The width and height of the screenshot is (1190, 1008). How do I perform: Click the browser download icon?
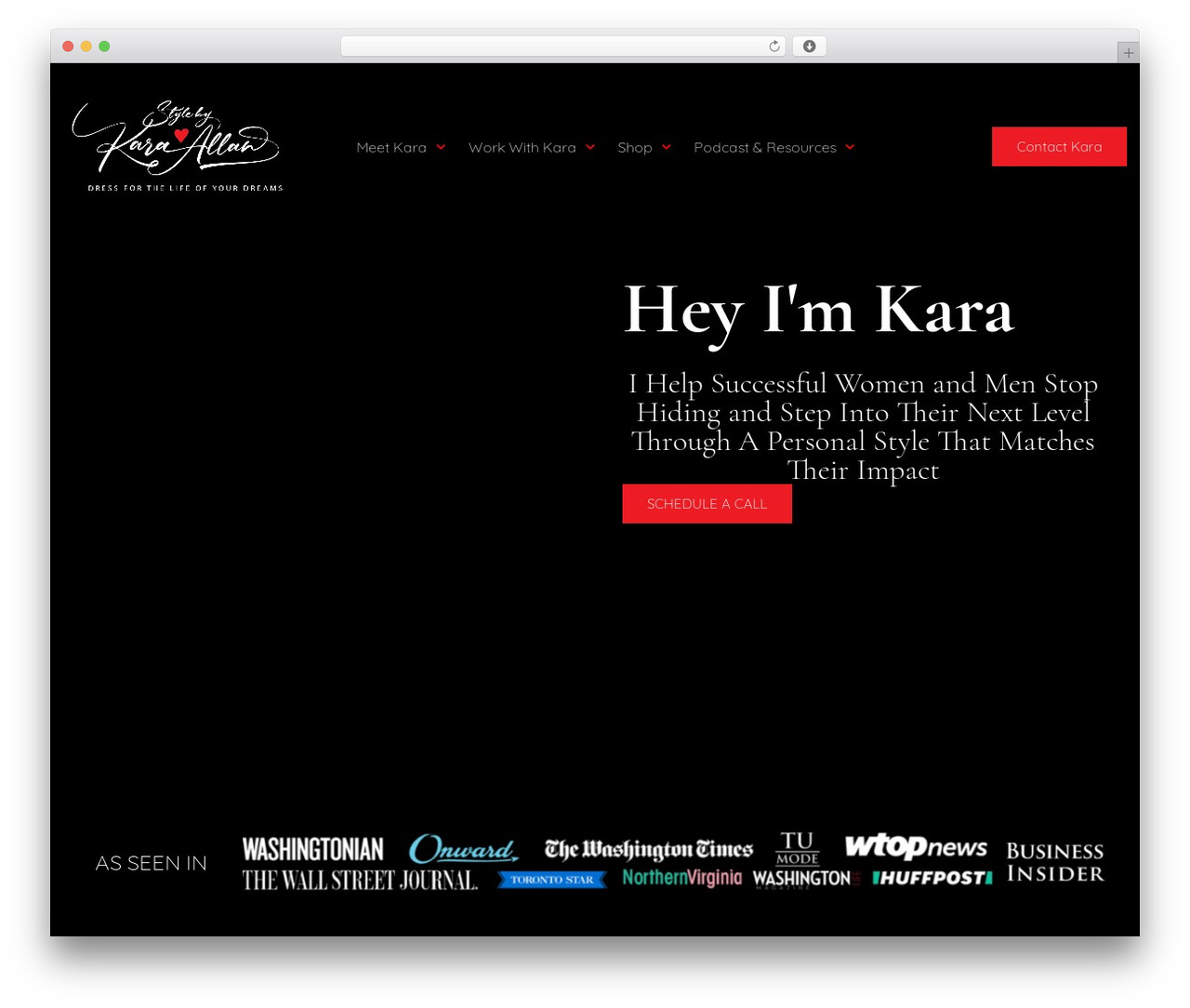pyautogui.click(x=810, y=46)
